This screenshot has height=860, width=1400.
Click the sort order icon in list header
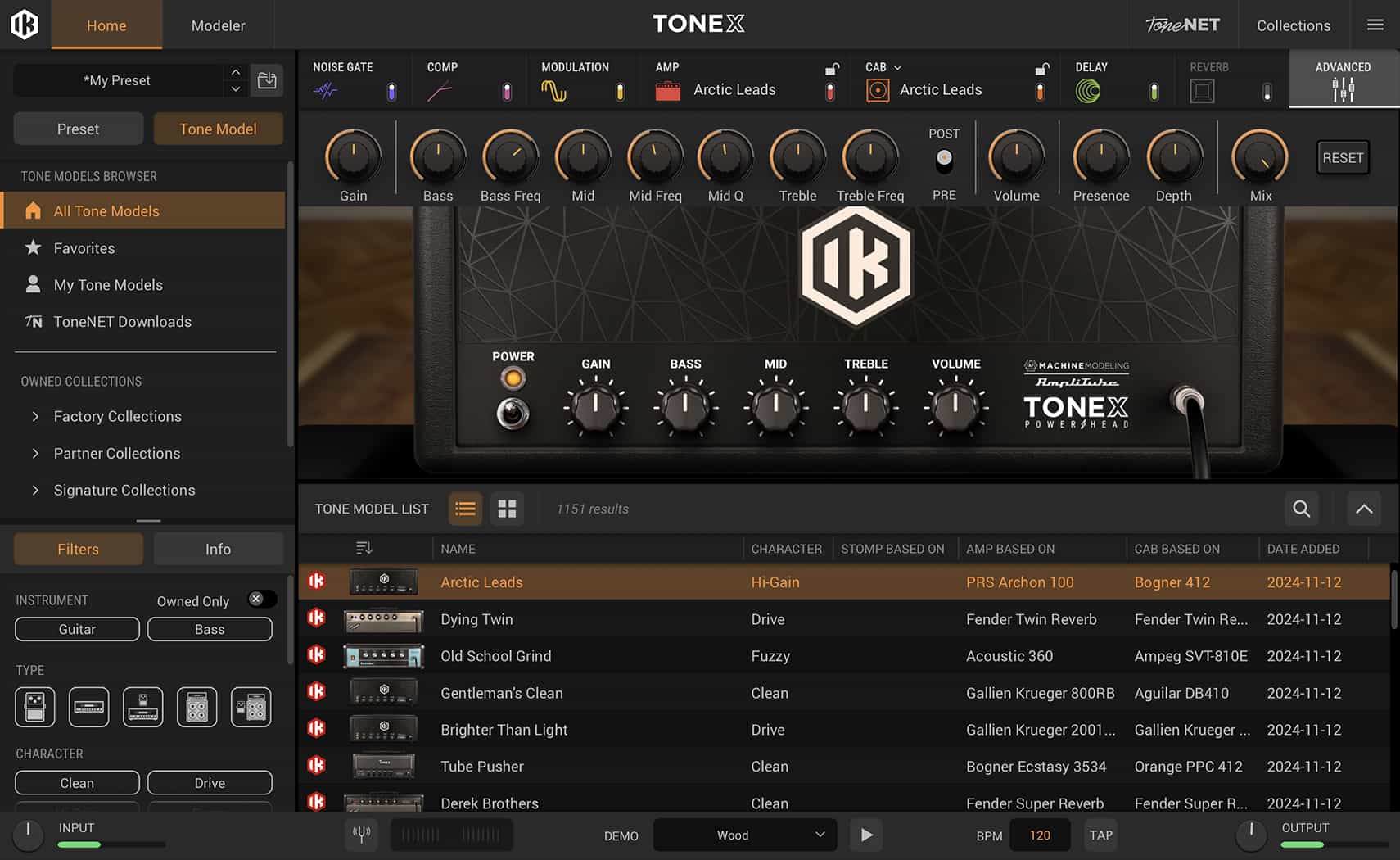364,548
